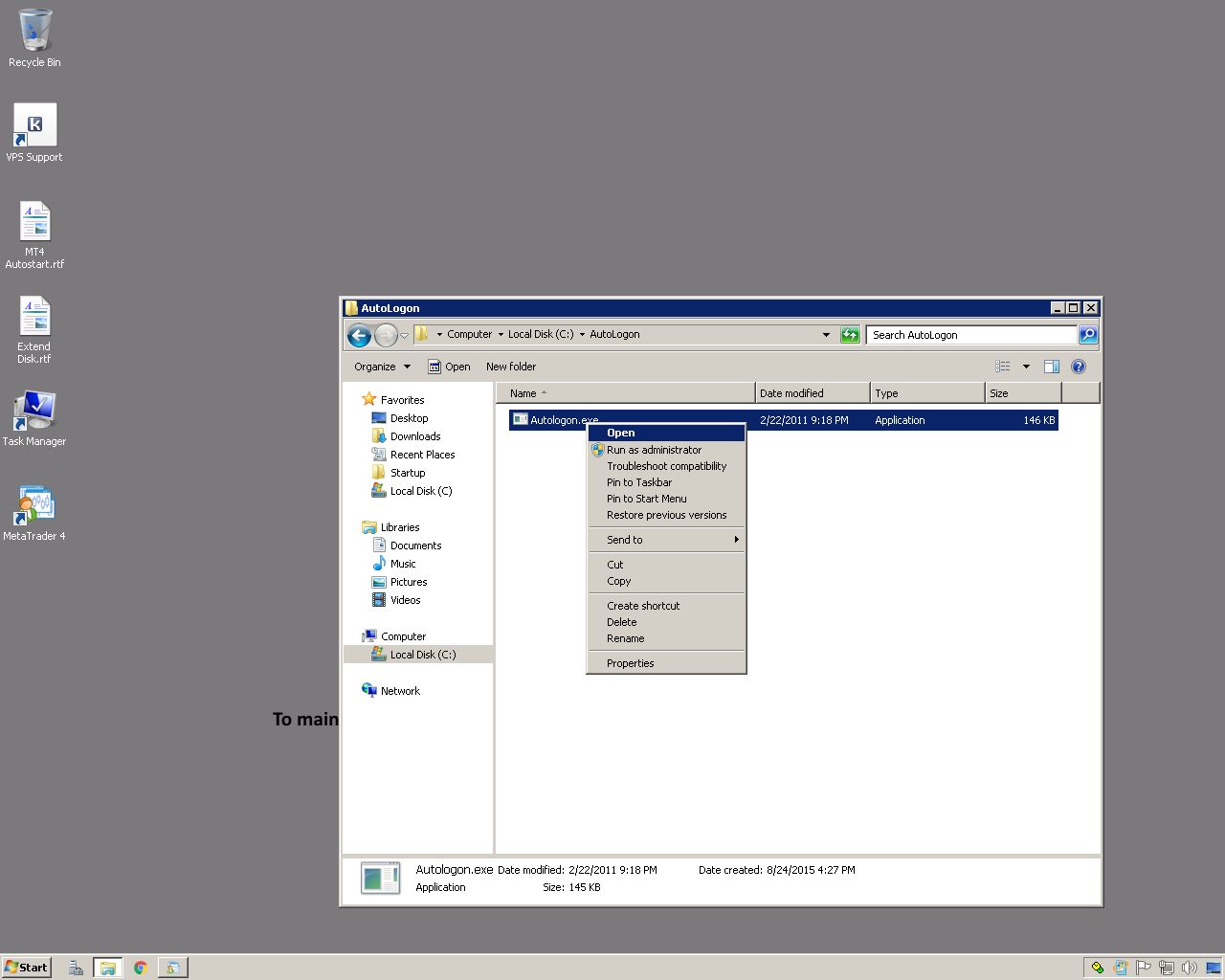This screenshot has width=1225, height=980.
Task: Open MetaTrader 4 desktop shortcut
Action: pos(34,505)
